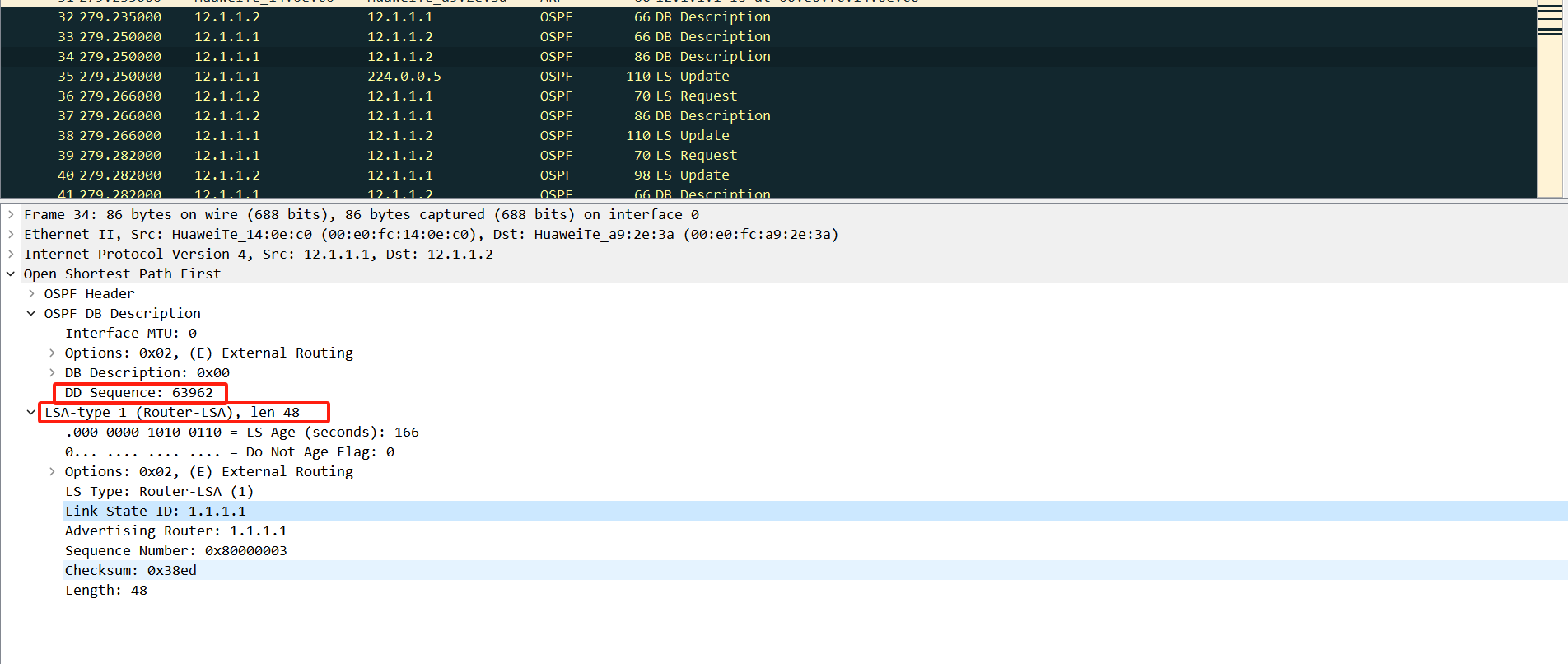Click the Internet Protocol Version 4 summary text
Image resolution: width=1568 pixels, height=664 pixels.
point(259,254)
